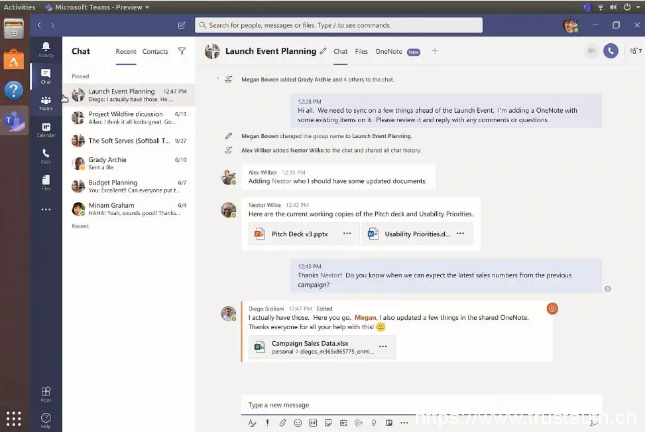Click the search and command box
645x432 pixels.
click(339, 25)
